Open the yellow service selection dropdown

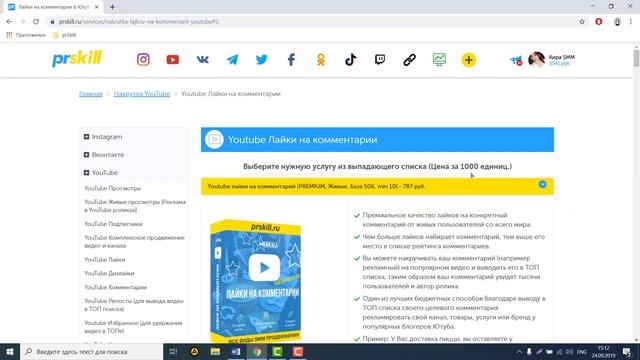(x=377, y=186)
